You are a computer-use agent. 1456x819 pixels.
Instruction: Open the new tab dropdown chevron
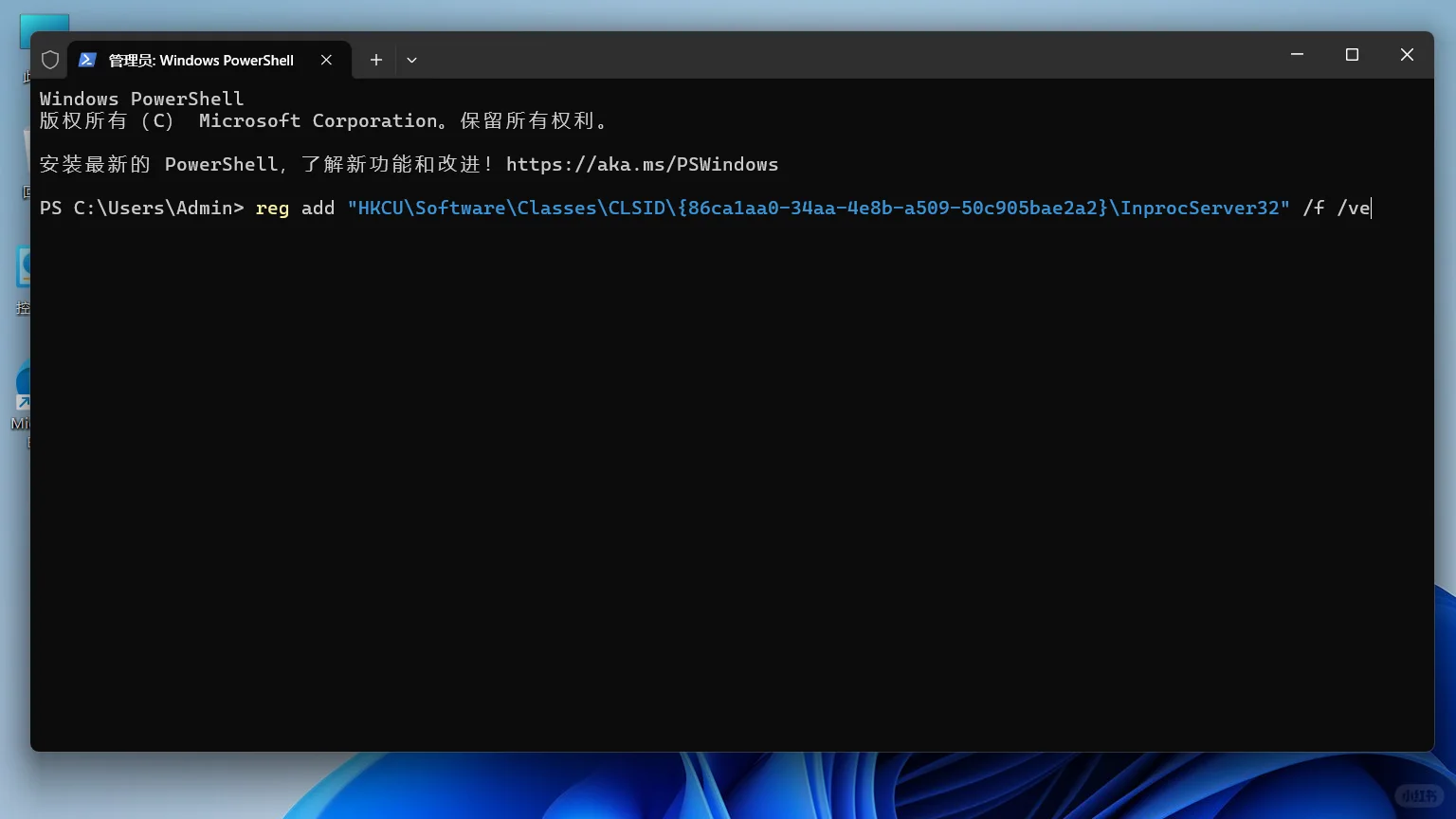(411, 59)
